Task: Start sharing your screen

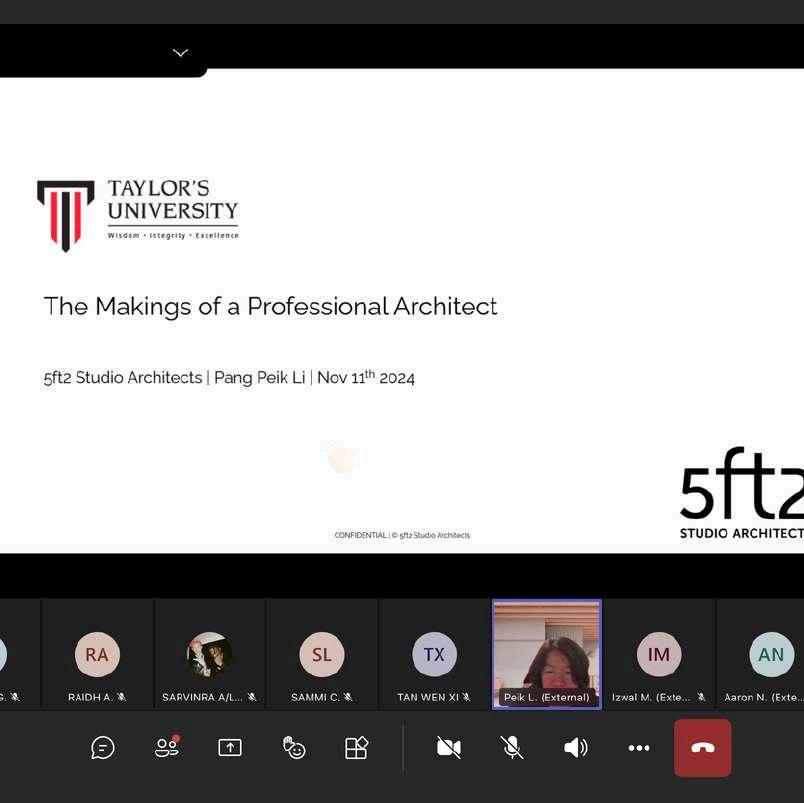Action: point(230,748)
